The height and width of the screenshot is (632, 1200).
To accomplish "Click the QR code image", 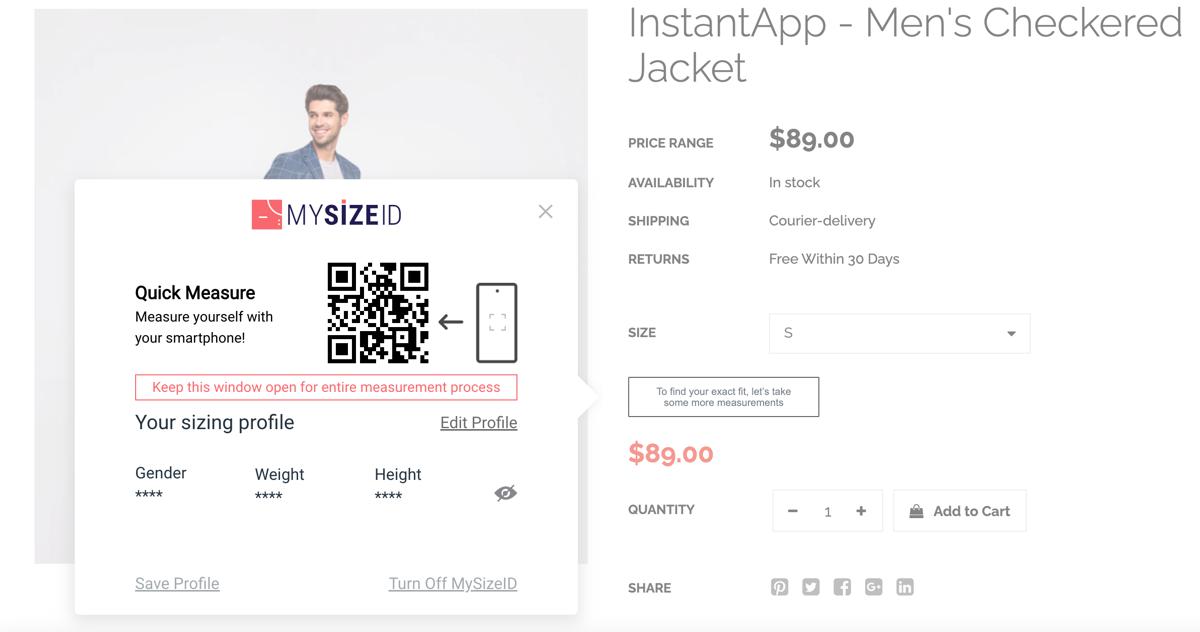I will point(378,312).
